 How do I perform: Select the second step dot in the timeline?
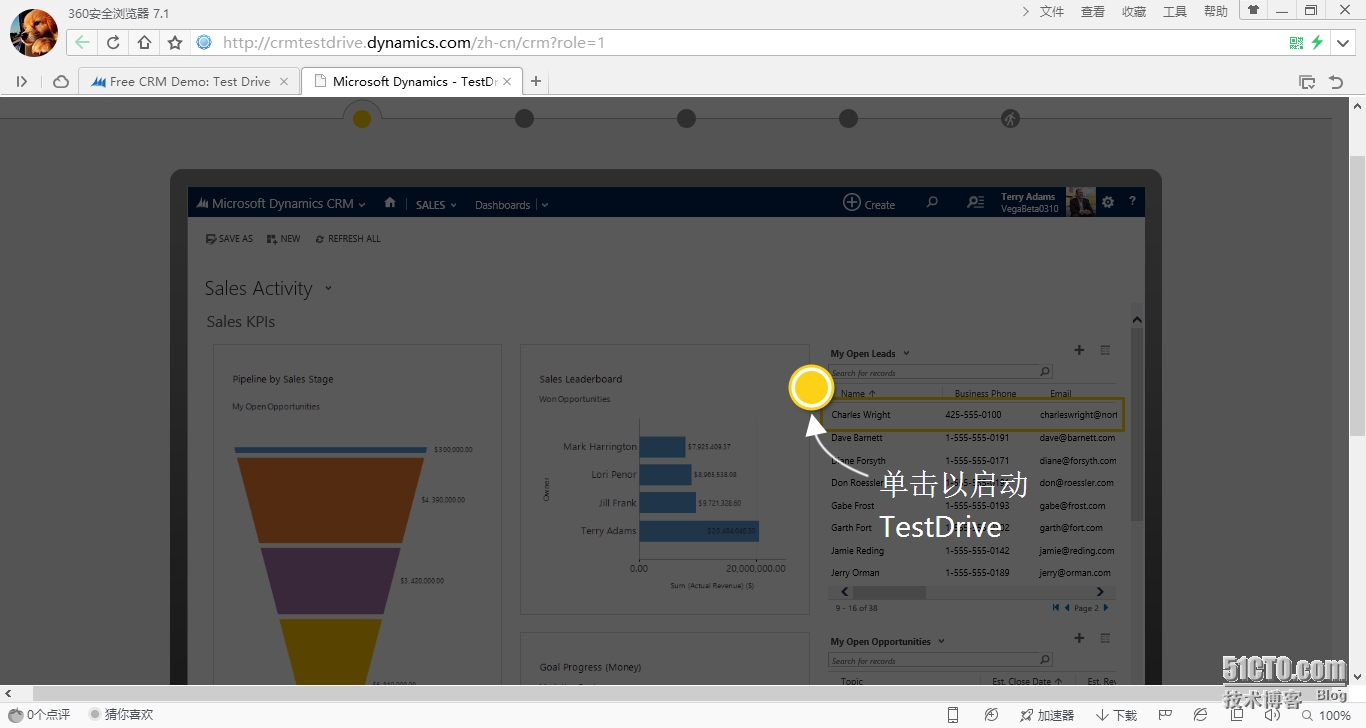pyautogui.click(x=524, y=119)
